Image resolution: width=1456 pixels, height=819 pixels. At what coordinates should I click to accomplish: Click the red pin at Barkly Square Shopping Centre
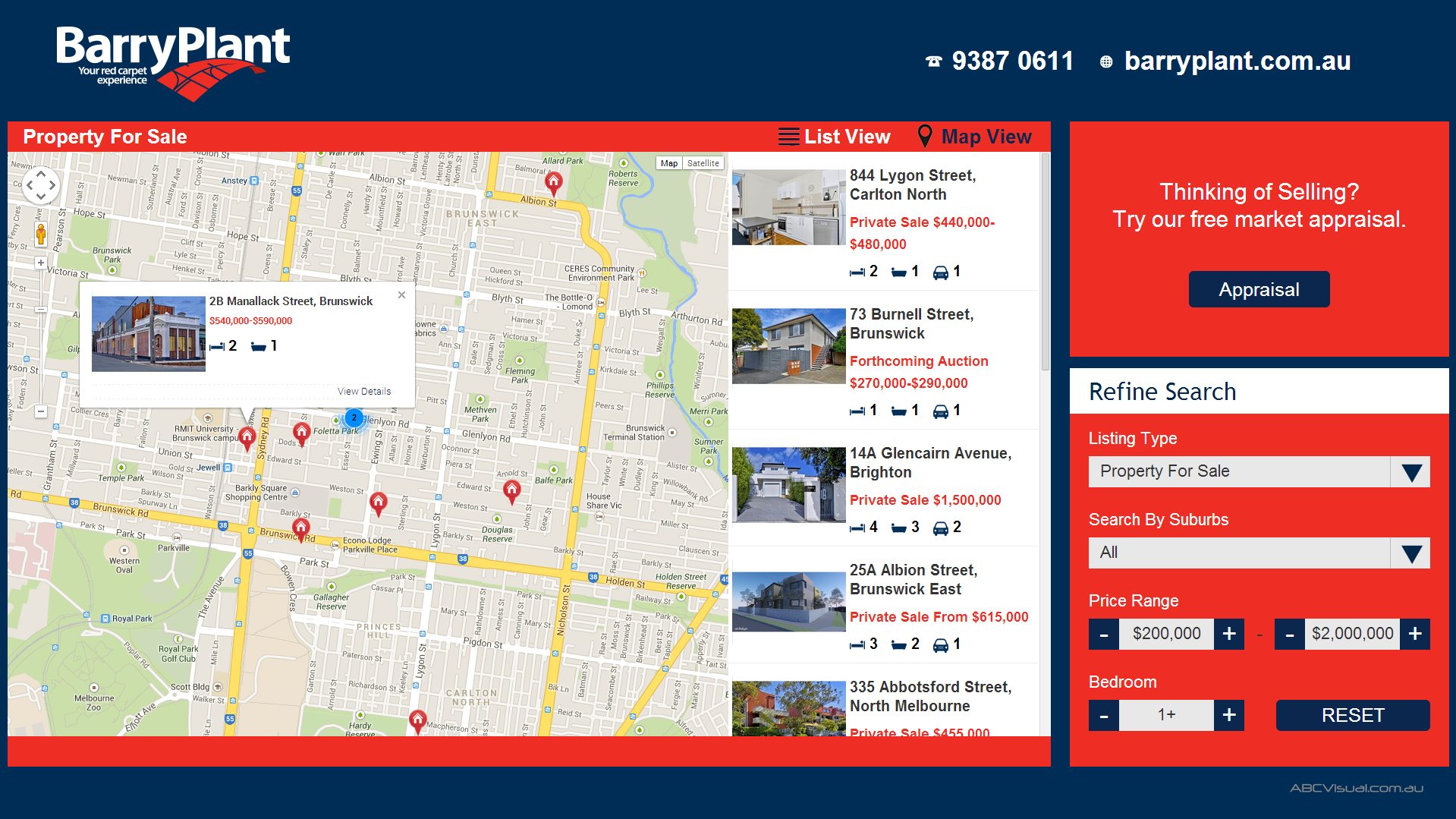[301, 529]
